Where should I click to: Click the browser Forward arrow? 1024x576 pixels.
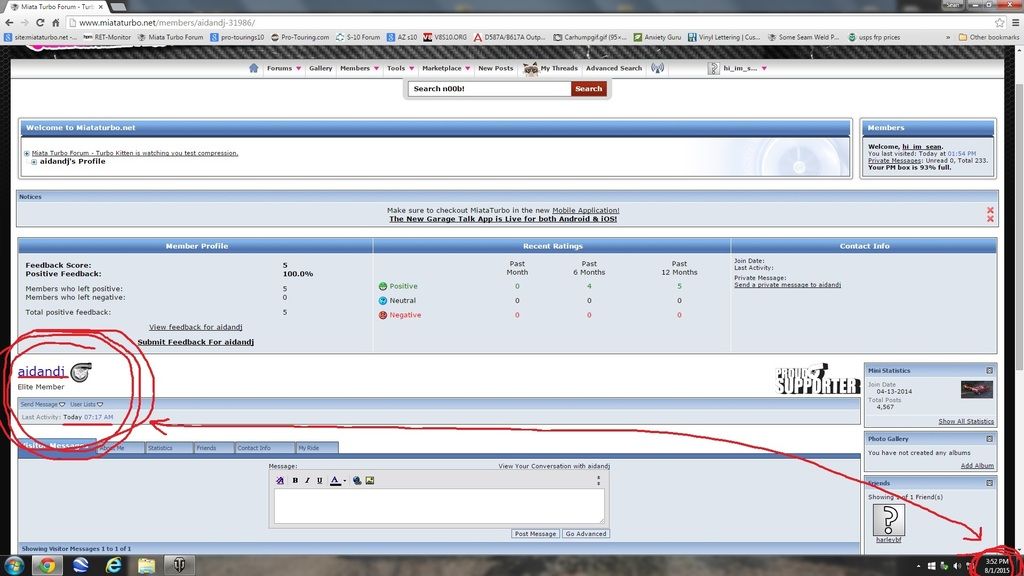[24, 22]
